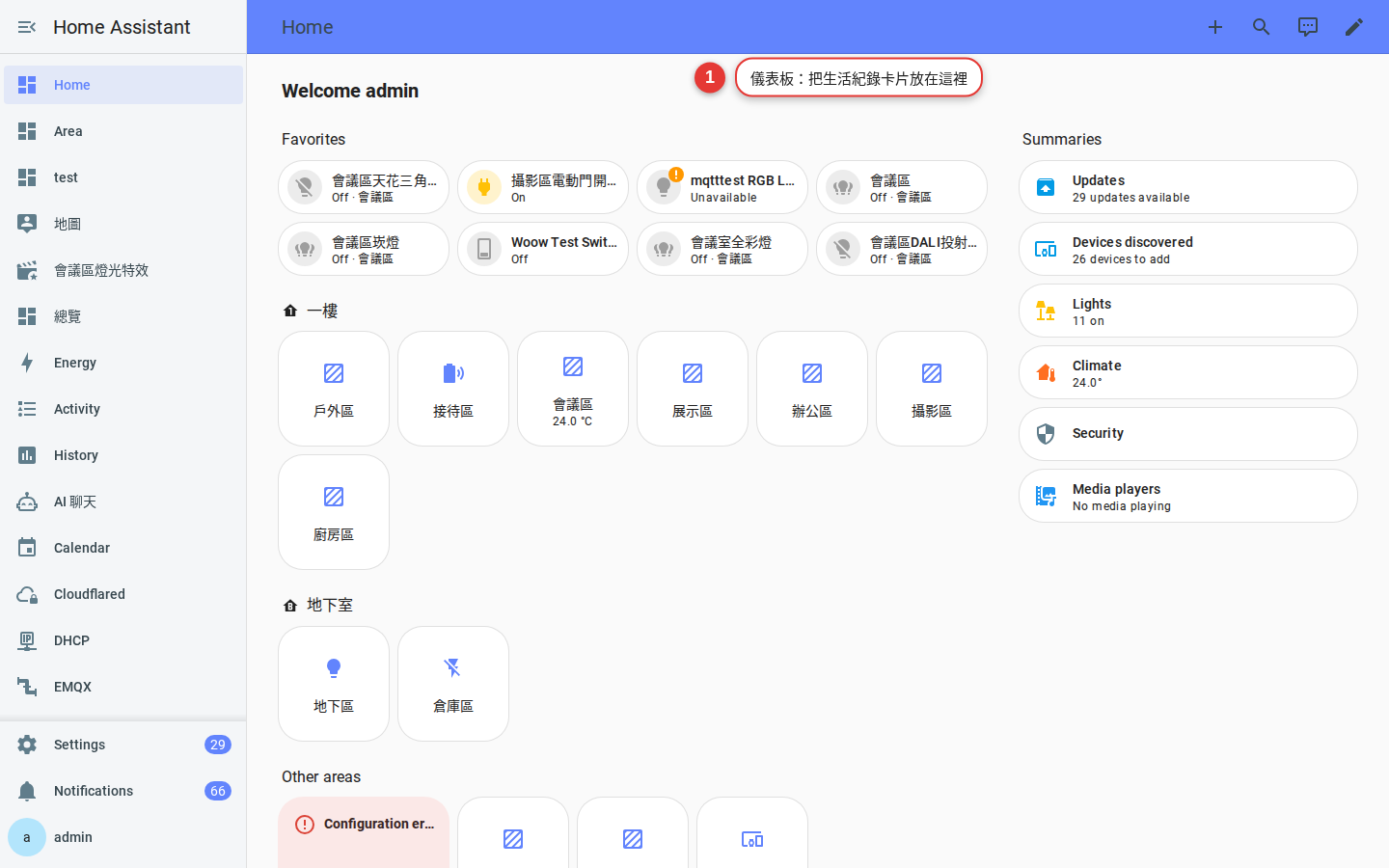Click the History chart icon in sidebar

[x=27, y=455]
